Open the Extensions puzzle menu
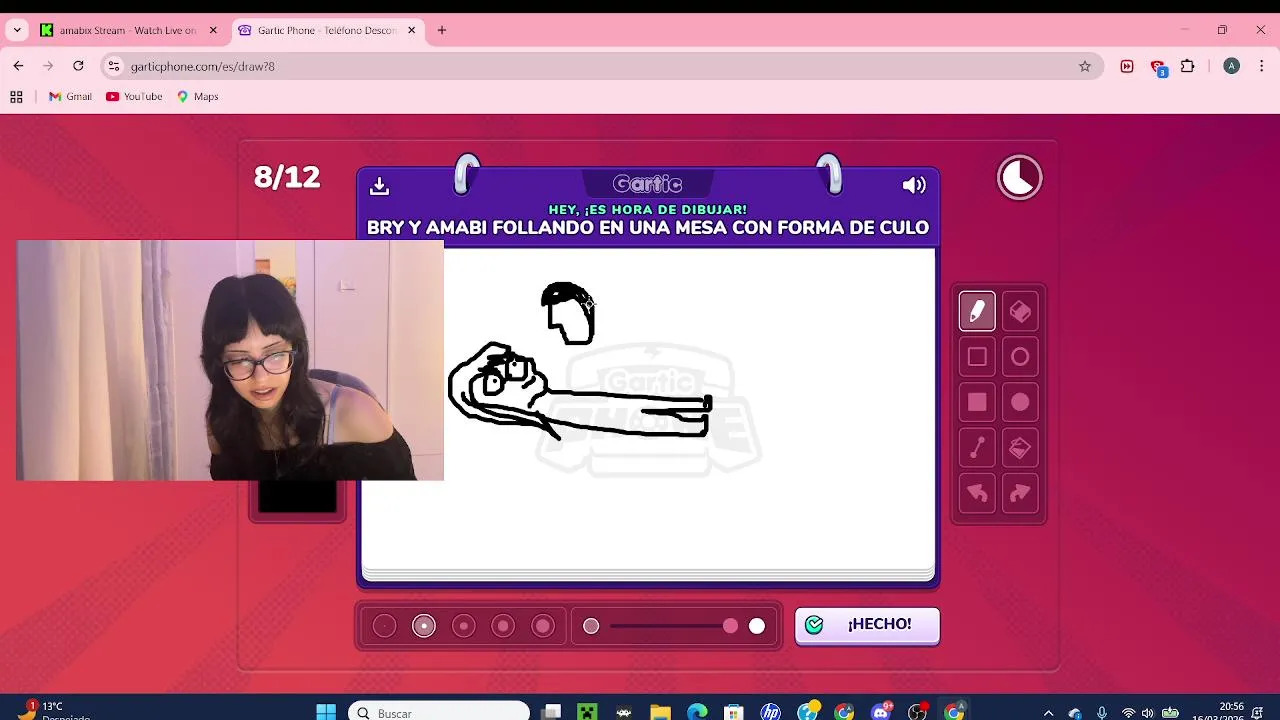This screenshot has width=1280, height=720. (x=1188, y=66)
